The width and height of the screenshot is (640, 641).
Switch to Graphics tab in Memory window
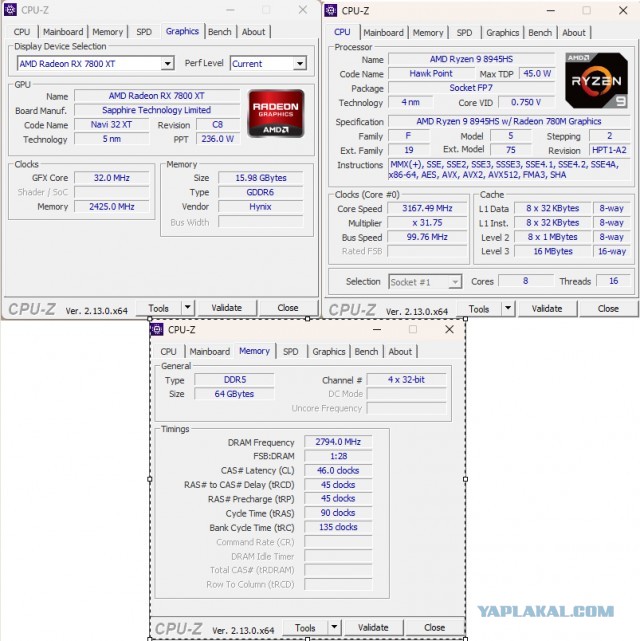click(x=329, y=352)
